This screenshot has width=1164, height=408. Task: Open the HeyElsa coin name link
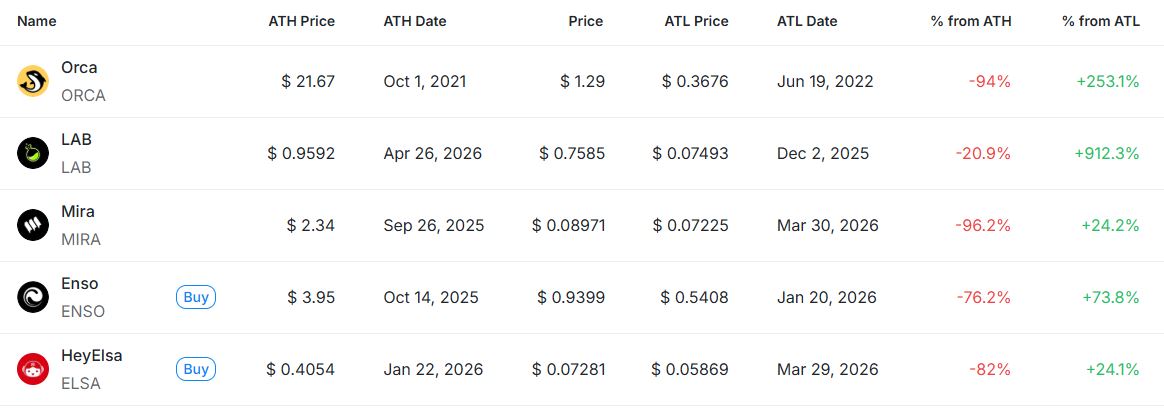coord(92,356)
